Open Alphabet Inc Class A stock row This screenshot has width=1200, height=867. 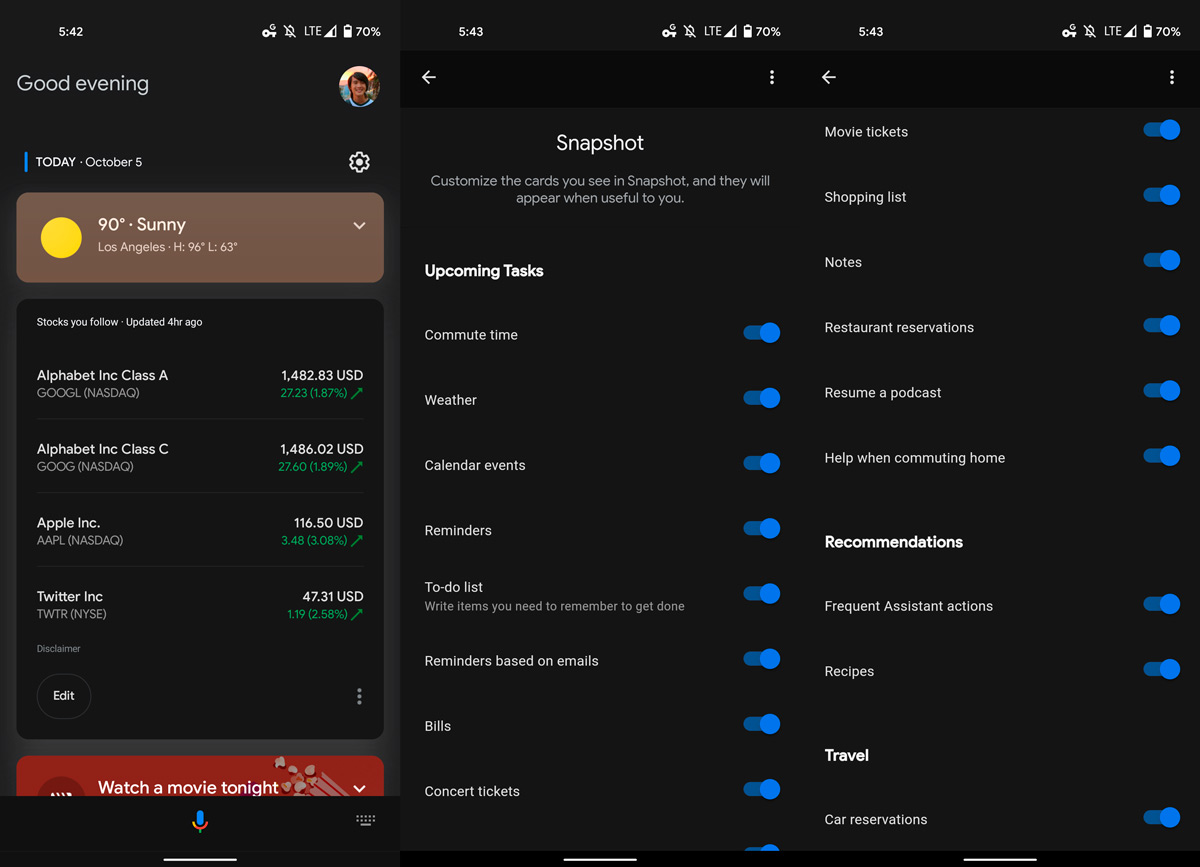[x=200, y=383]
